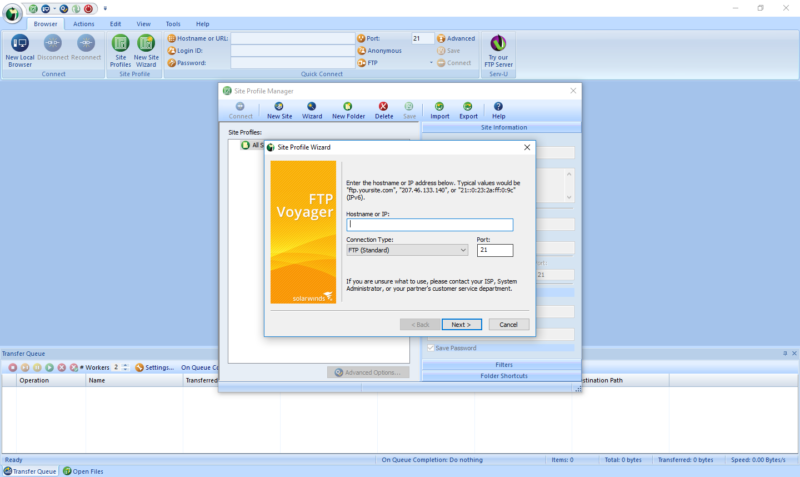800x477 pixels.
Task: Click the Name column header in Transfer Queue
Action: point(134,380)
